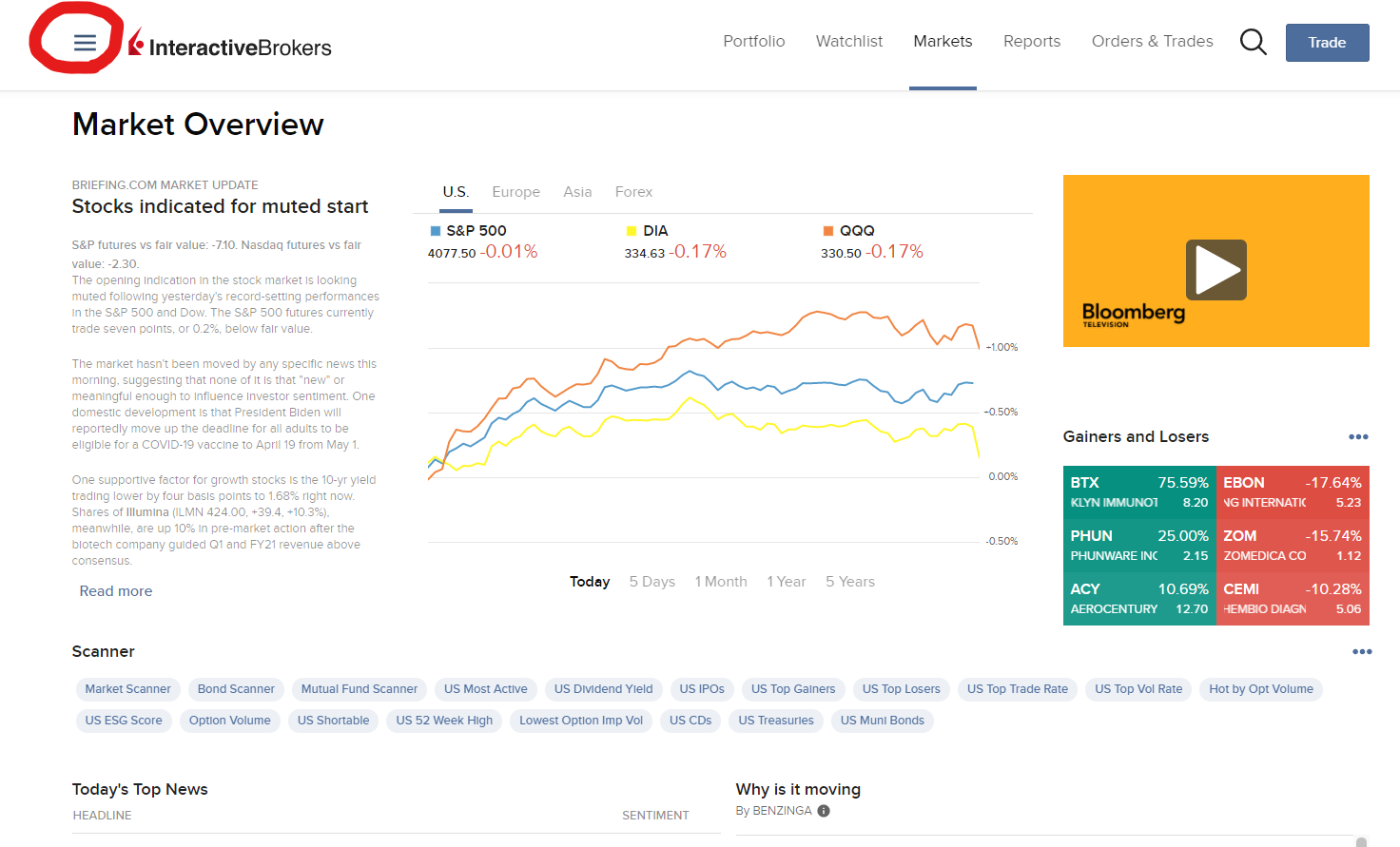Change chart range to 1 Year
The width and height of the screenshot is (1400, 847).
pos(787,582)
